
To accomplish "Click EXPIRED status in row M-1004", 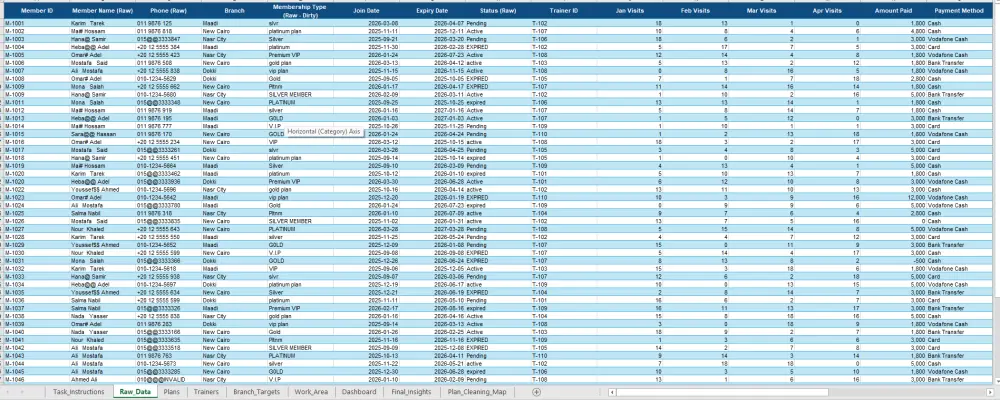I will 498,47.
